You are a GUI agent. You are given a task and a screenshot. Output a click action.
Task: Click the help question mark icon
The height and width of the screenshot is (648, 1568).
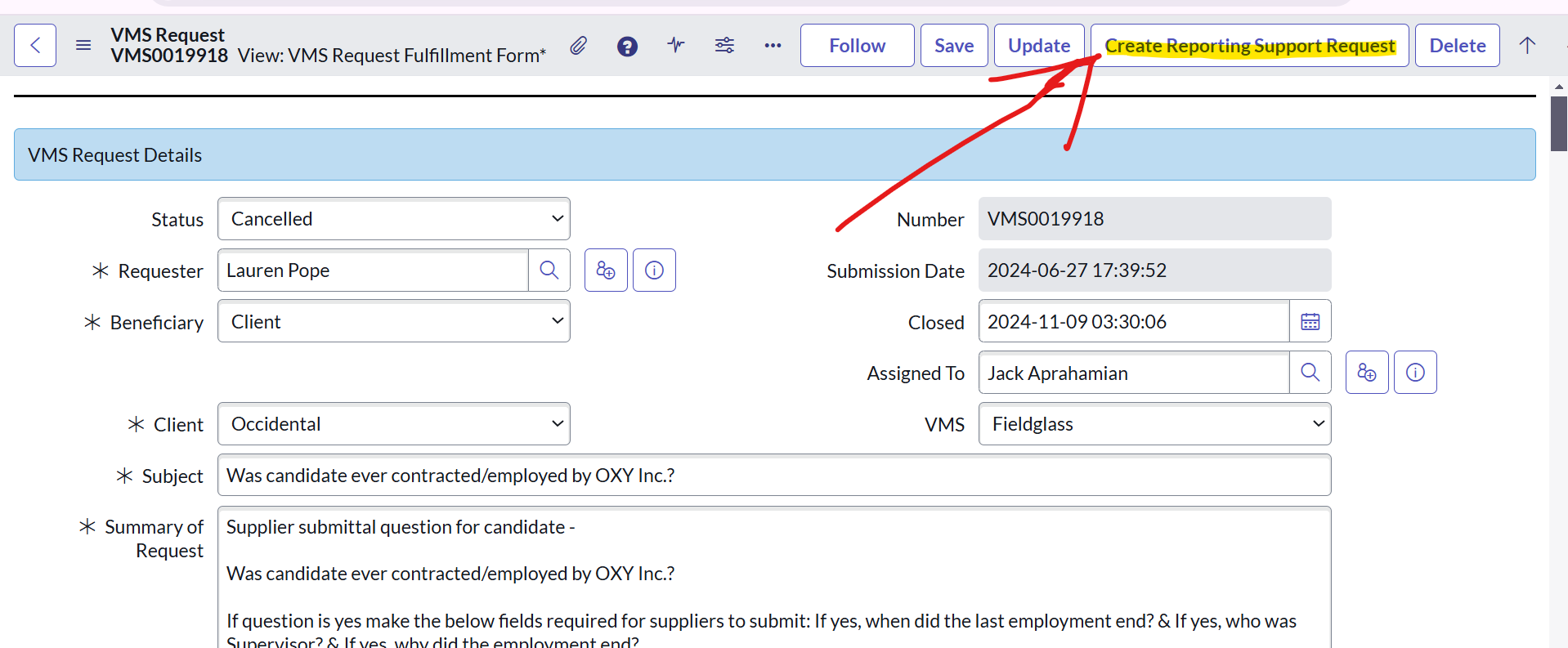[627, 46]
